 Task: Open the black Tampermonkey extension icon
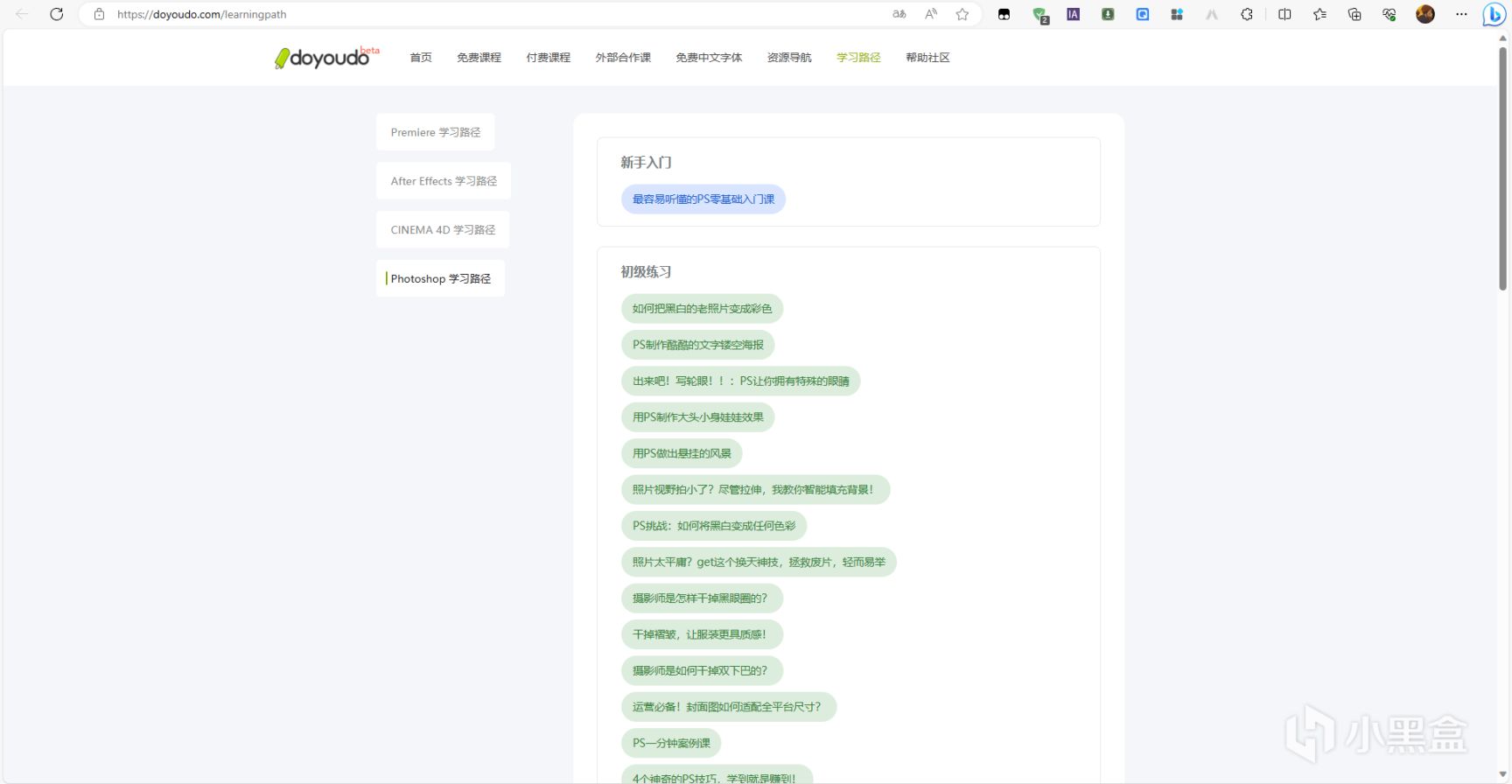(x=1004, y=14)
